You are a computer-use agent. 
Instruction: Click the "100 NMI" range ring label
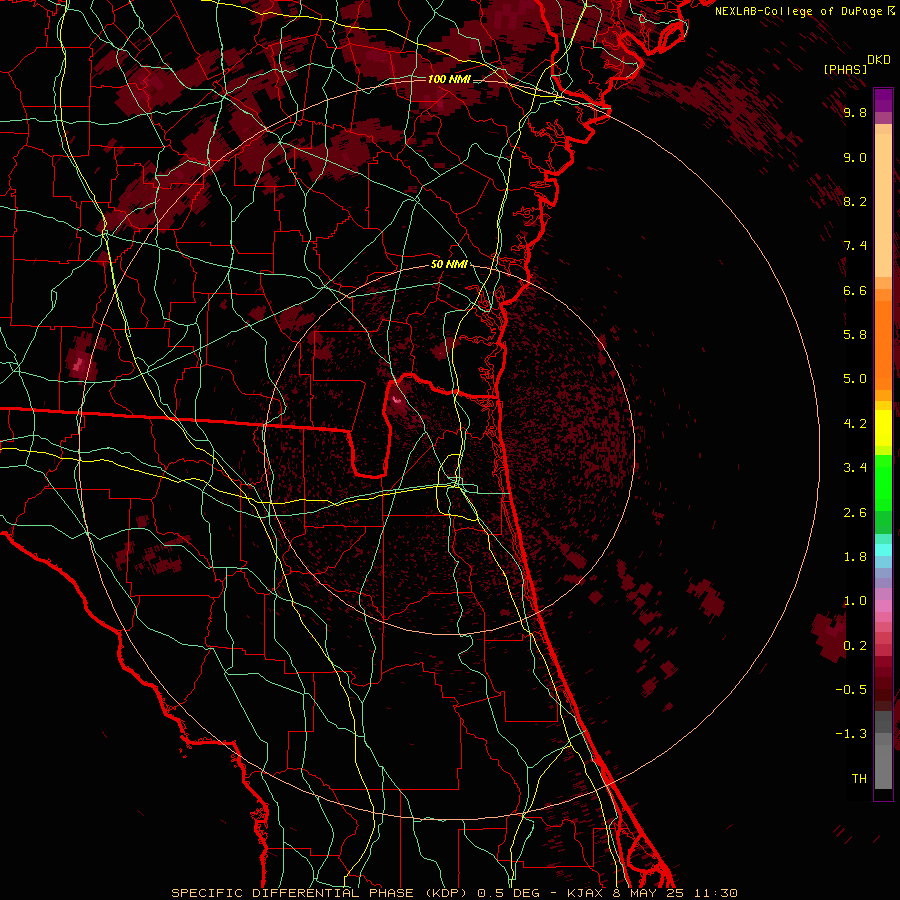(x=449, y=79)
